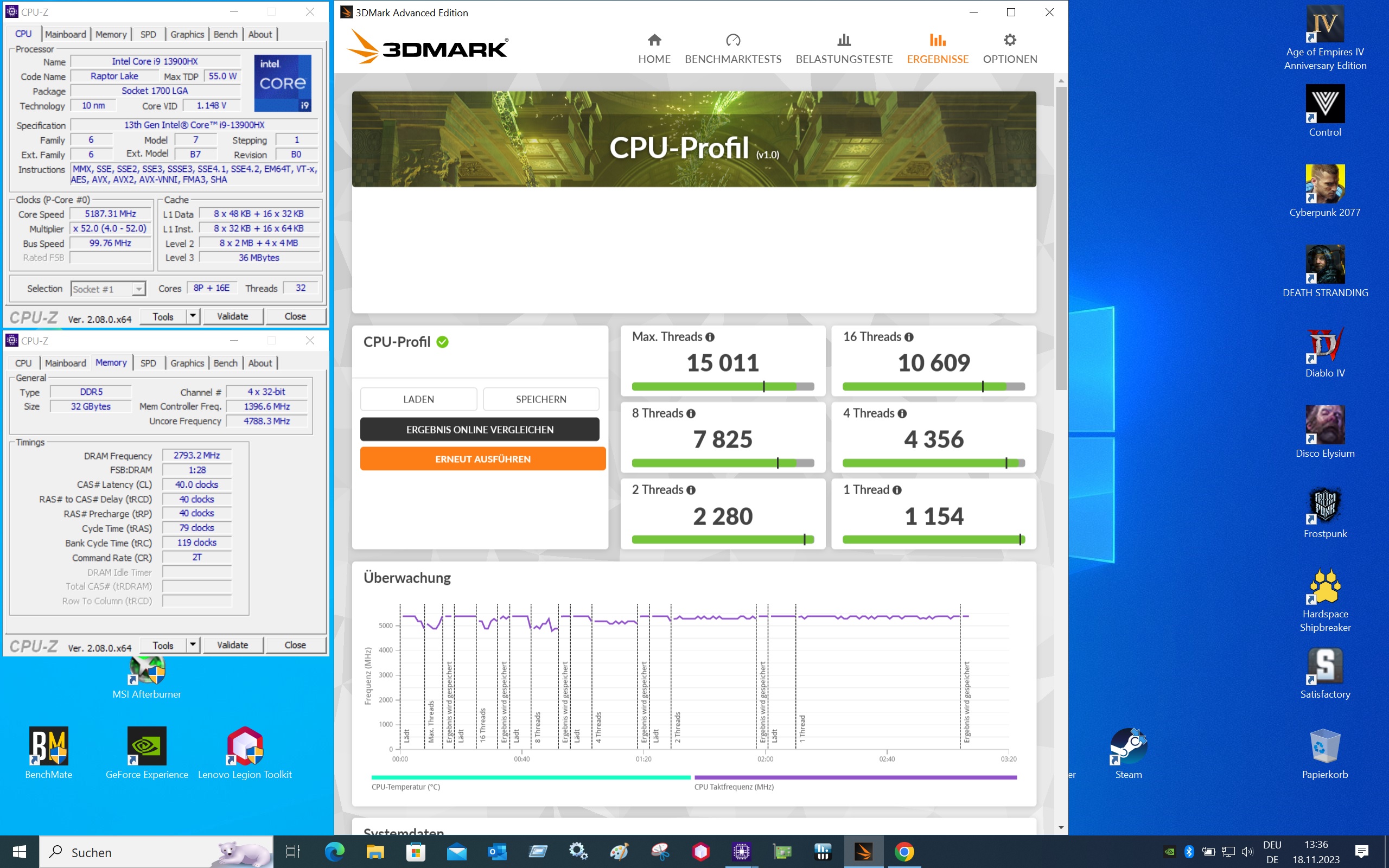Open the Socket #1 selection dropdown
The height and width of the screenshot is (868, 1389).
108,289
